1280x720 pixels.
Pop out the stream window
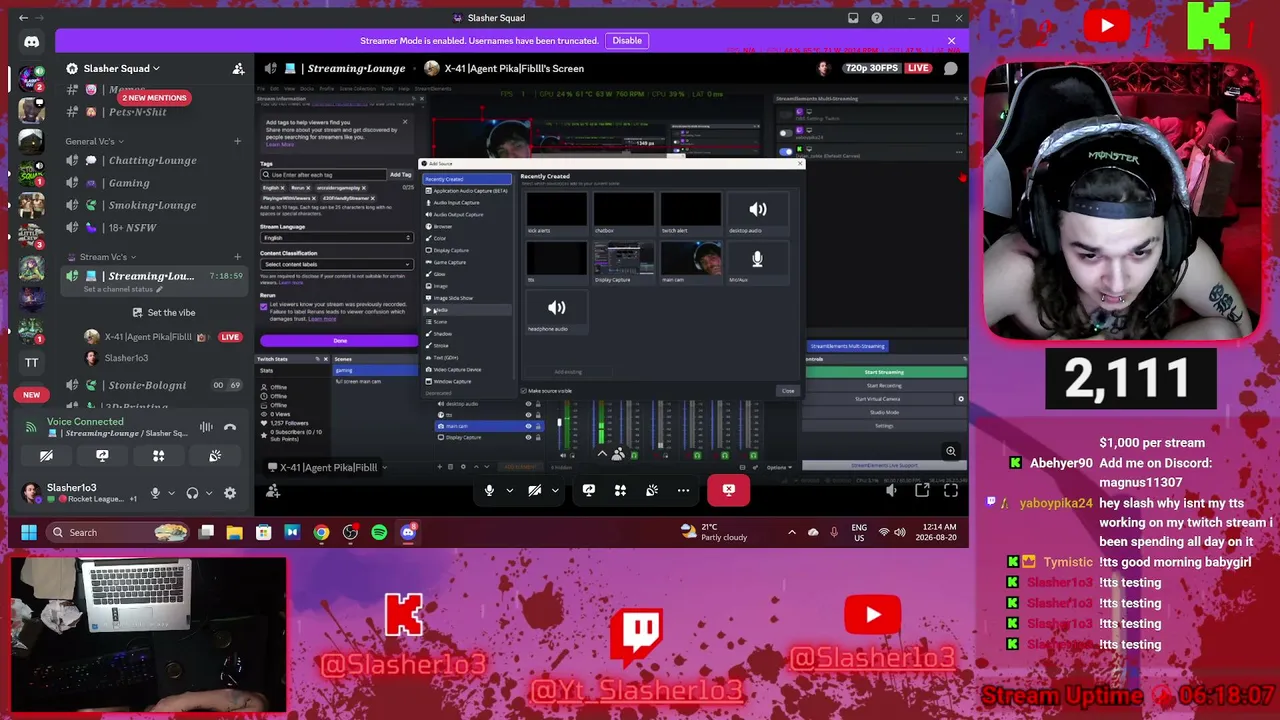tap(922, 491)
